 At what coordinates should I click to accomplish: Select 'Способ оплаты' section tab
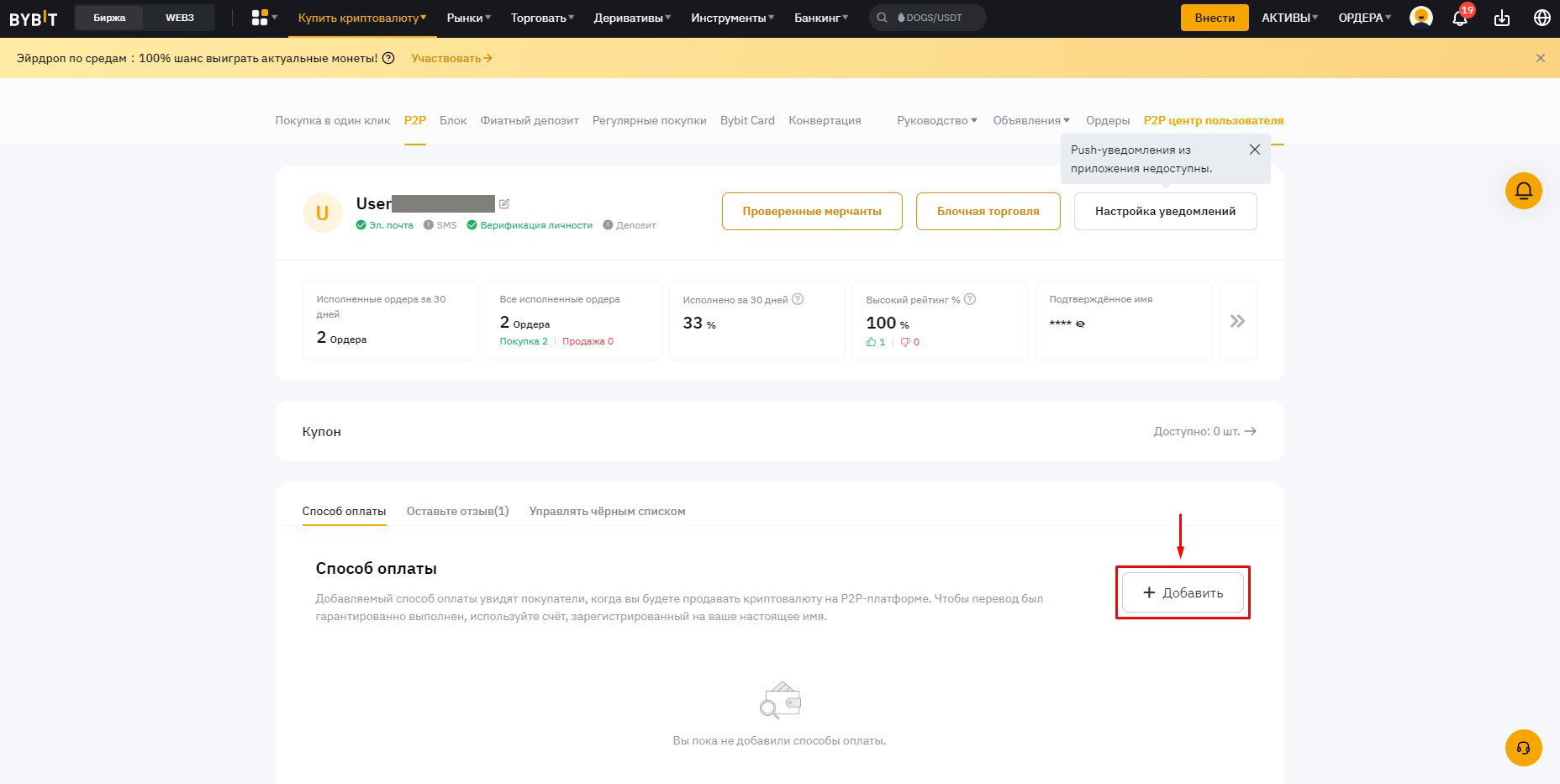[x=345, y=511]
